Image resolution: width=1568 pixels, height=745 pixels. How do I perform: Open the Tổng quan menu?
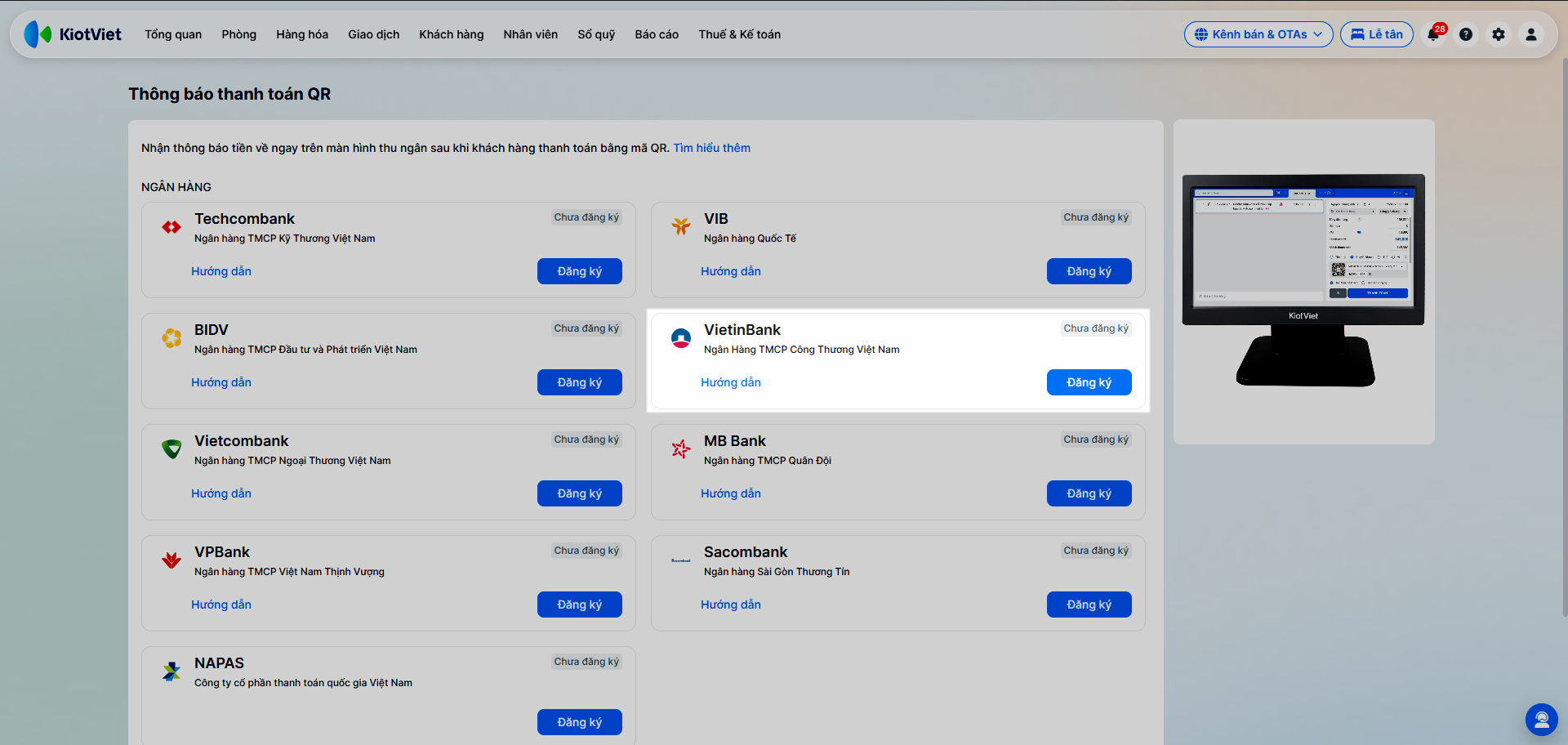point(173,34)
